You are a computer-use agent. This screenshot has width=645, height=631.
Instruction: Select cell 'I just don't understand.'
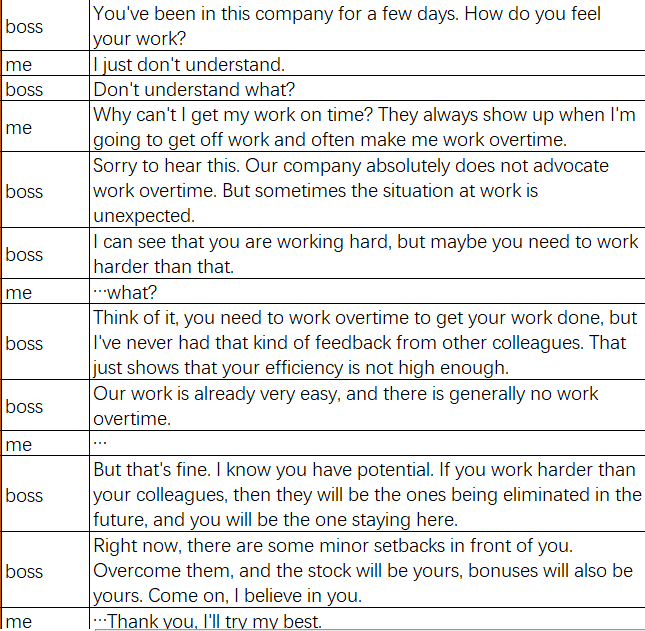[367, 63]
